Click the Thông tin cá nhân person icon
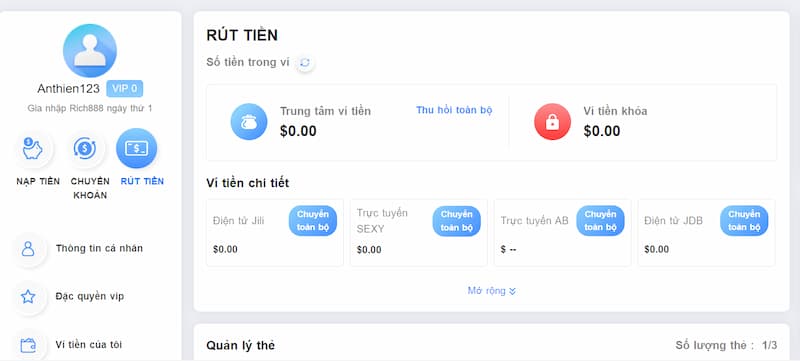800x361 pixels. 28,249
